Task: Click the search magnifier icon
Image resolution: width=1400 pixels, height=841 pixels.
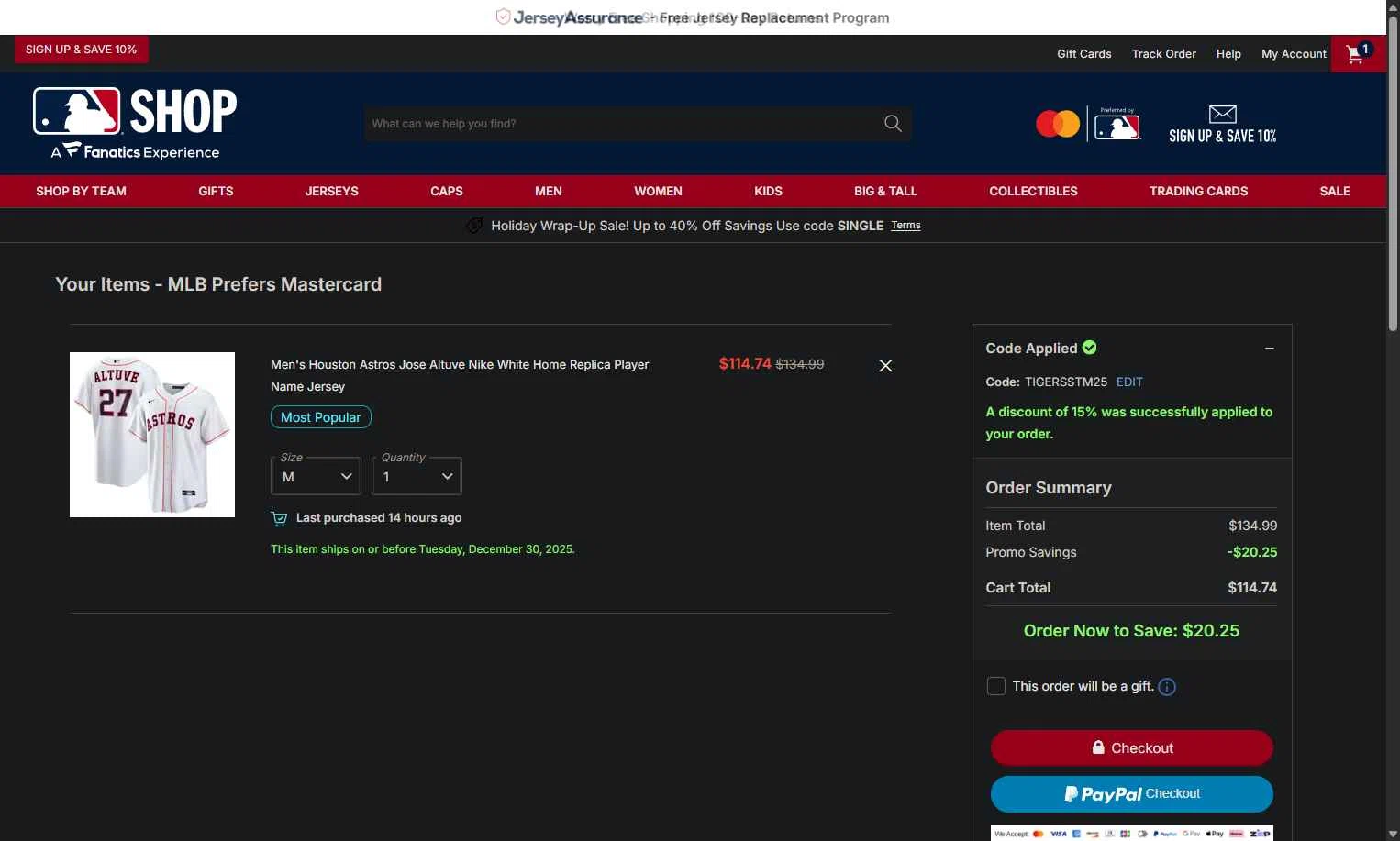Action: coord(893,123)
